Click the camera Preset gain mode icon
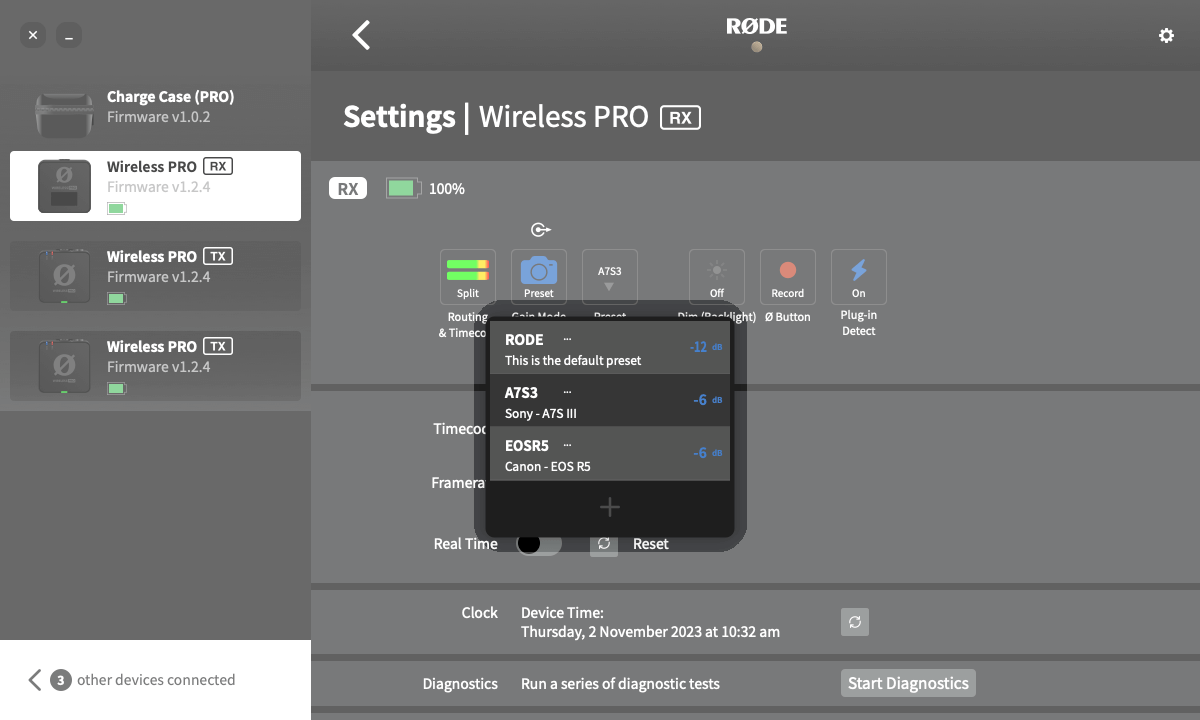Image resolution: width=1200 pixels, height=720 pixels. [x=539, y=270]
